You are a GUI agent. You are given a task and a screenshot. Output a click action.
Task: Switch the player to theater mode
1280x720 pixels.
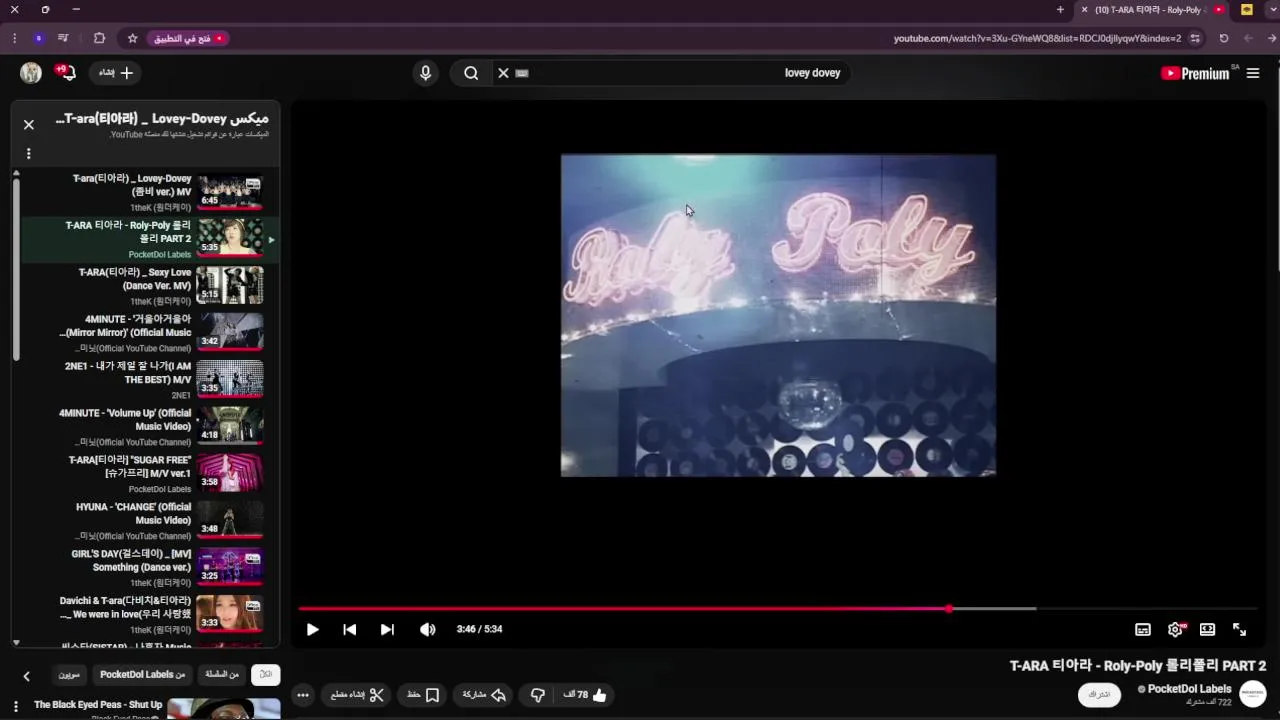pyautogui.click(x=1207, y=629)
